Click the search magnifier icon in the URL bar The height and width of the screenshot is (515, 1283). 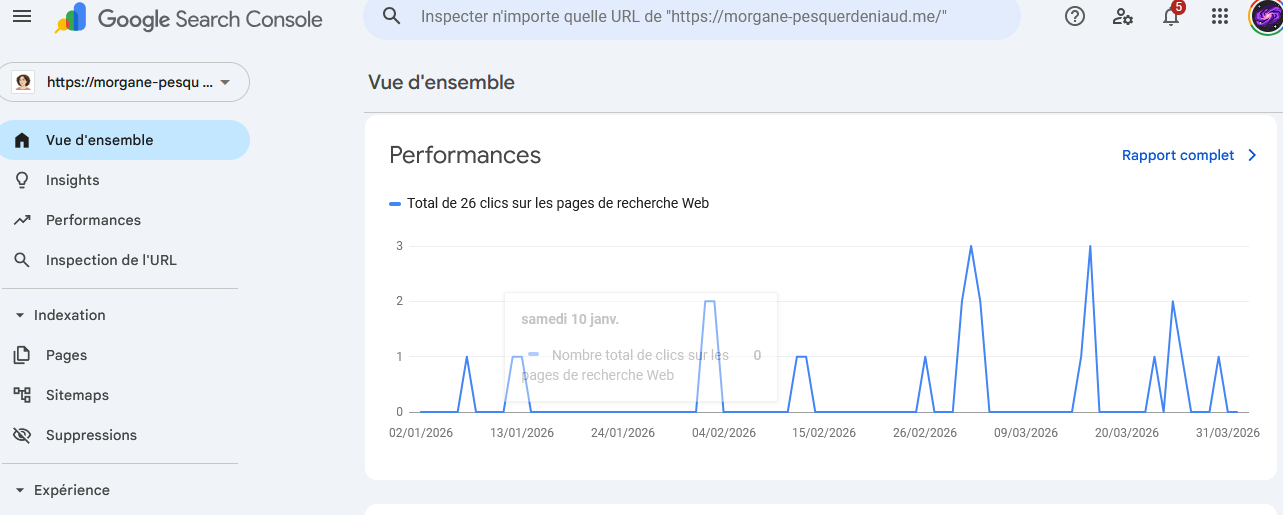(392, 16)
